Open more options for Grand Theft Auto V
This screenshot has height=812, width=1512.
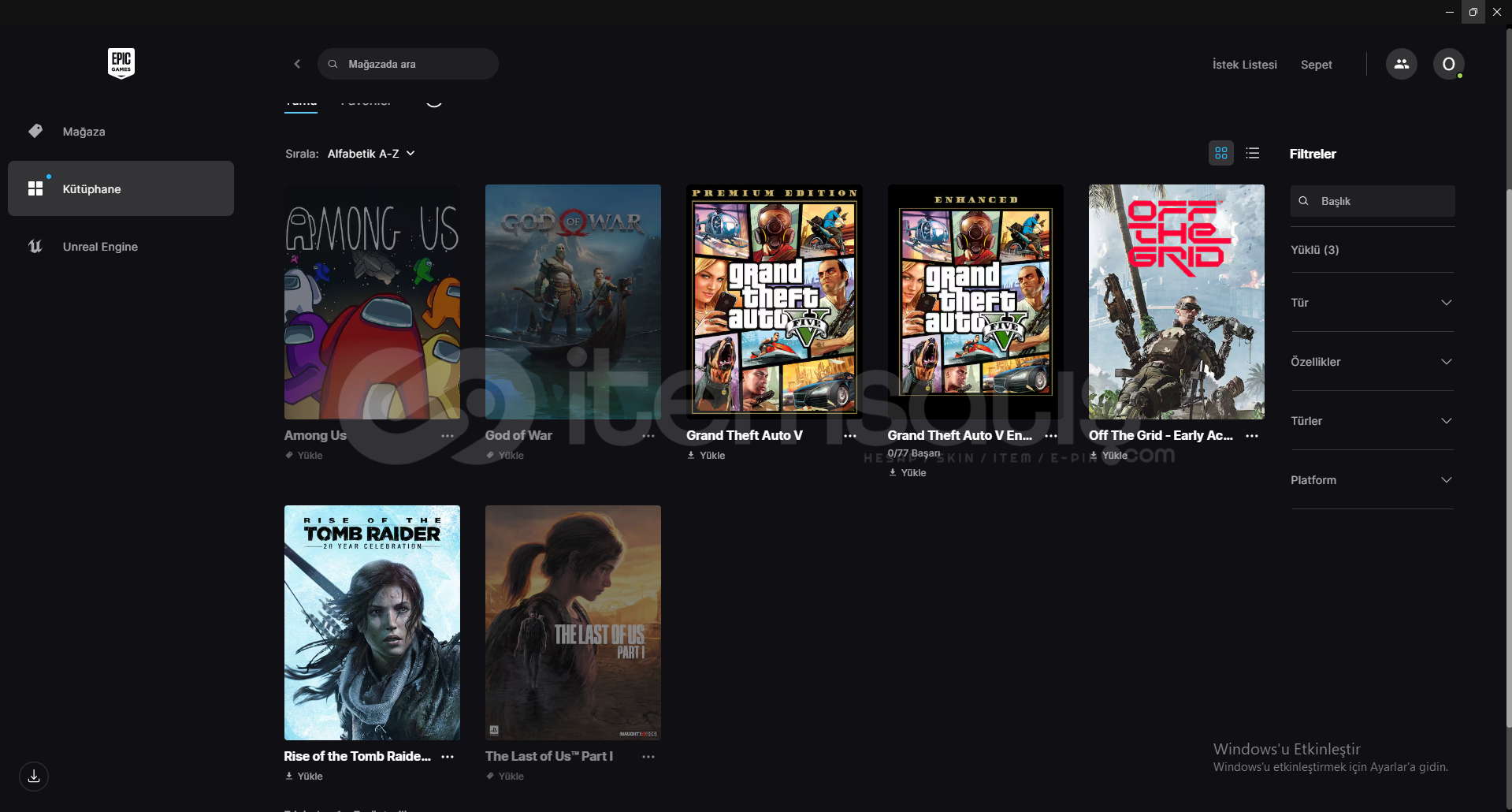click(x=850, y=436)
